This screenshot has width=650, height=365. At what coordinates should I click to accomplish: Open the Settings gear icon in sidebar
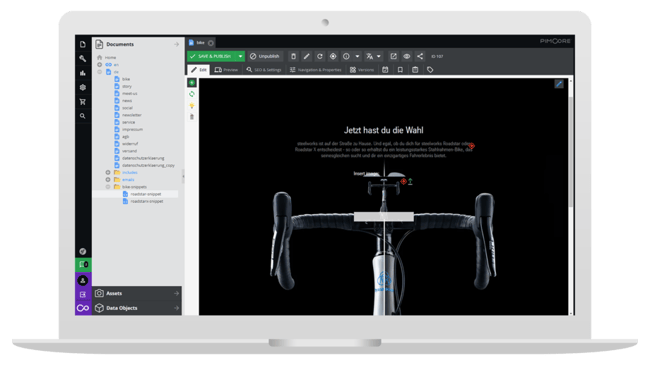point(82,87)
